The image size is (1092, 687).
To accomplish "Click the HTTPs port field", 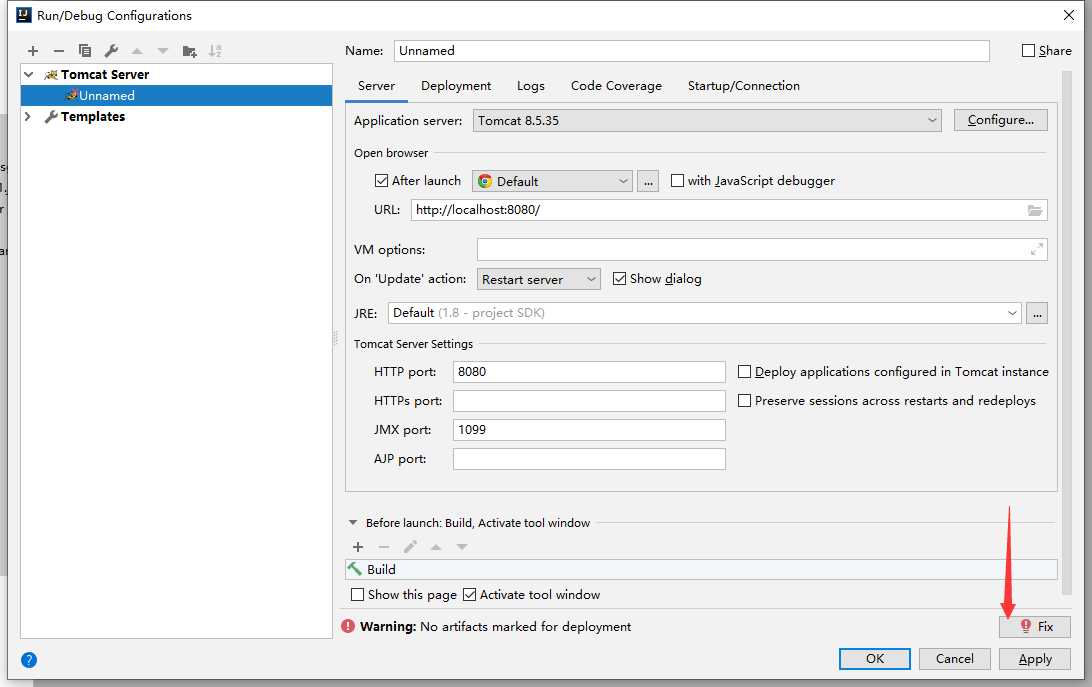I will pyautogui.click(x=589, y=401).
